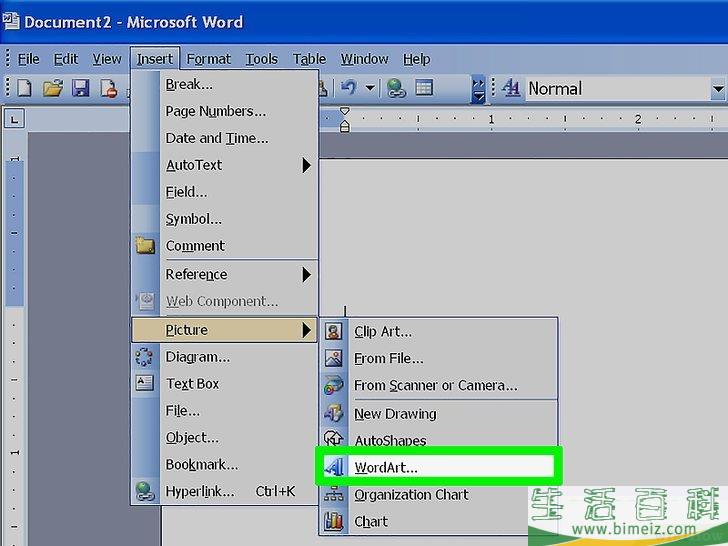Image resolution: width=728 pixels, height=546 pixels.
Task: Click the From File picture icon
Action: click(x=333, y=358)
